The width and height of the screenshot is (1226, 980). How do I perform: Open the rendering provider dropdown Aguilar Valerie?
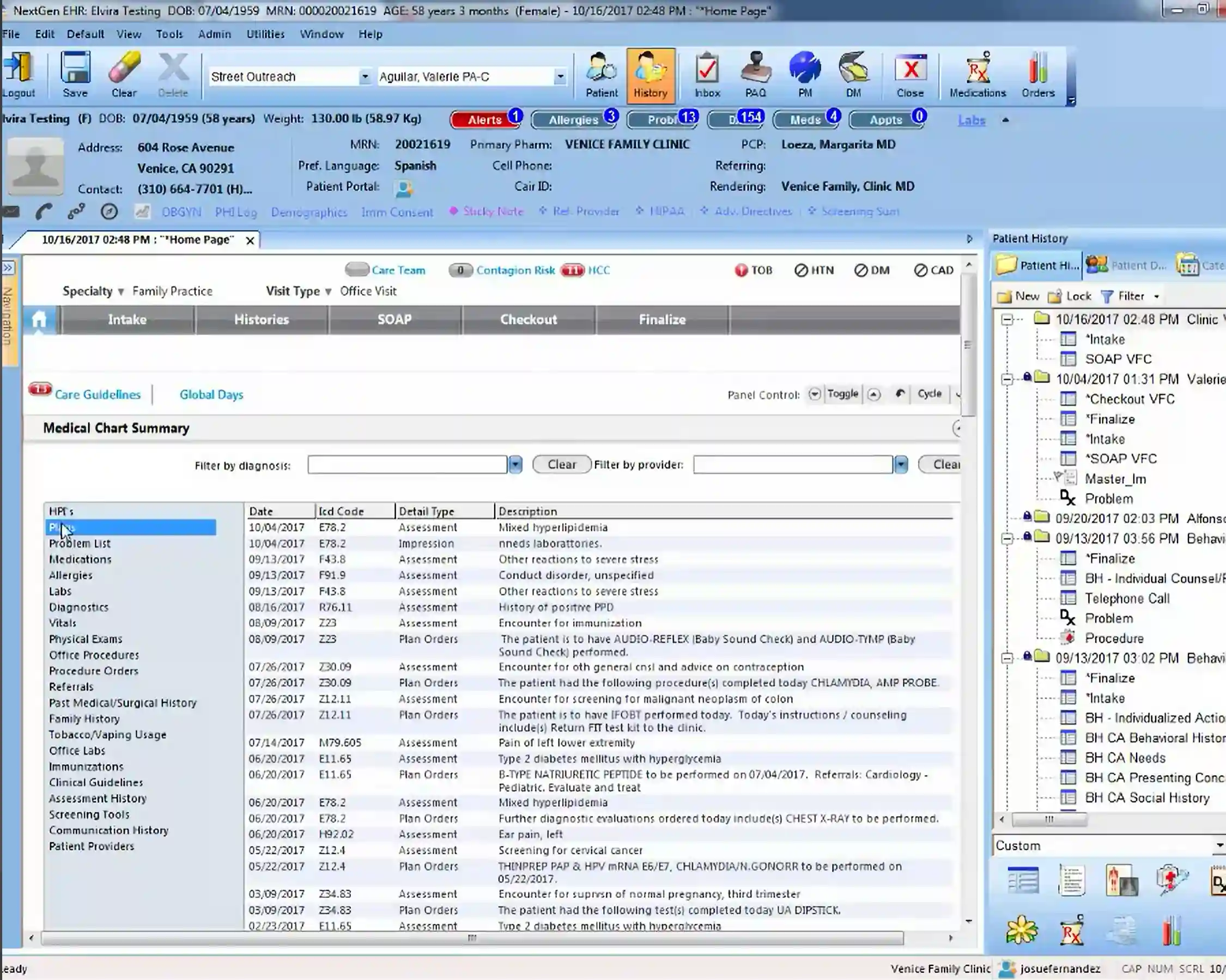click(x=561, y=76)
